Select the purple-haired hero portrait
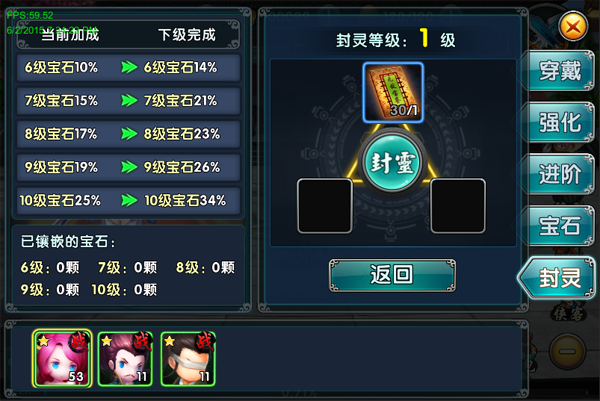This screenshot has width=600, height=401. coord(125,359)
